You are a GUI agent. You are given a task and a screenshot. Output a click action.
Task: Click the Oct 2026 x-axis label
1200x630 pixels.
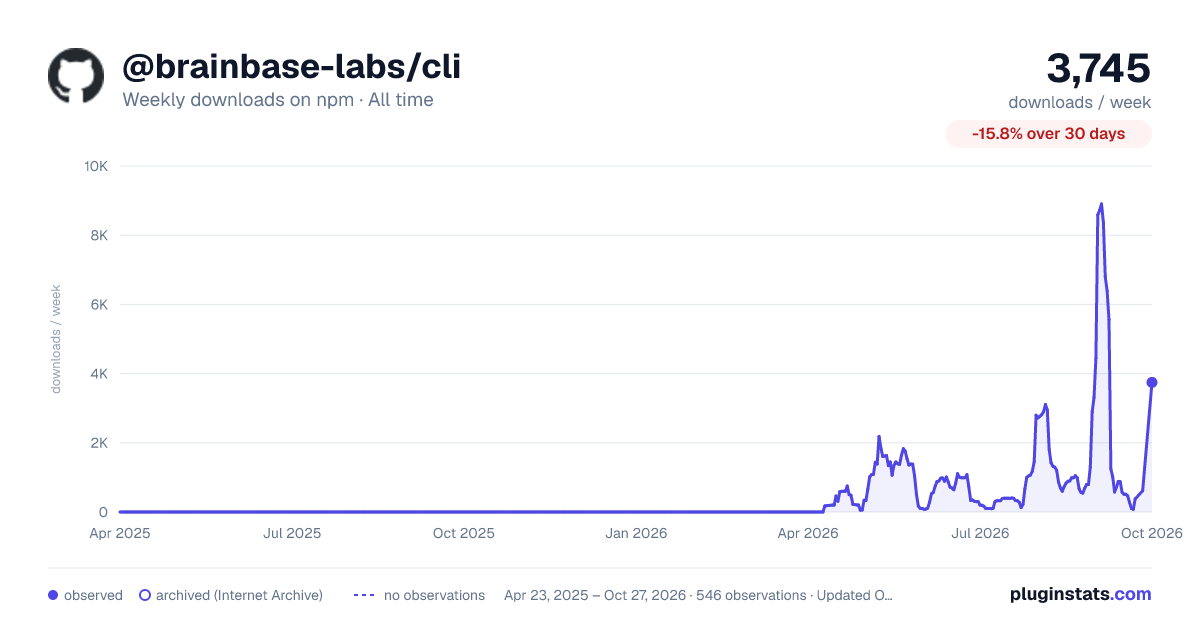click(x=1152, y=533)
